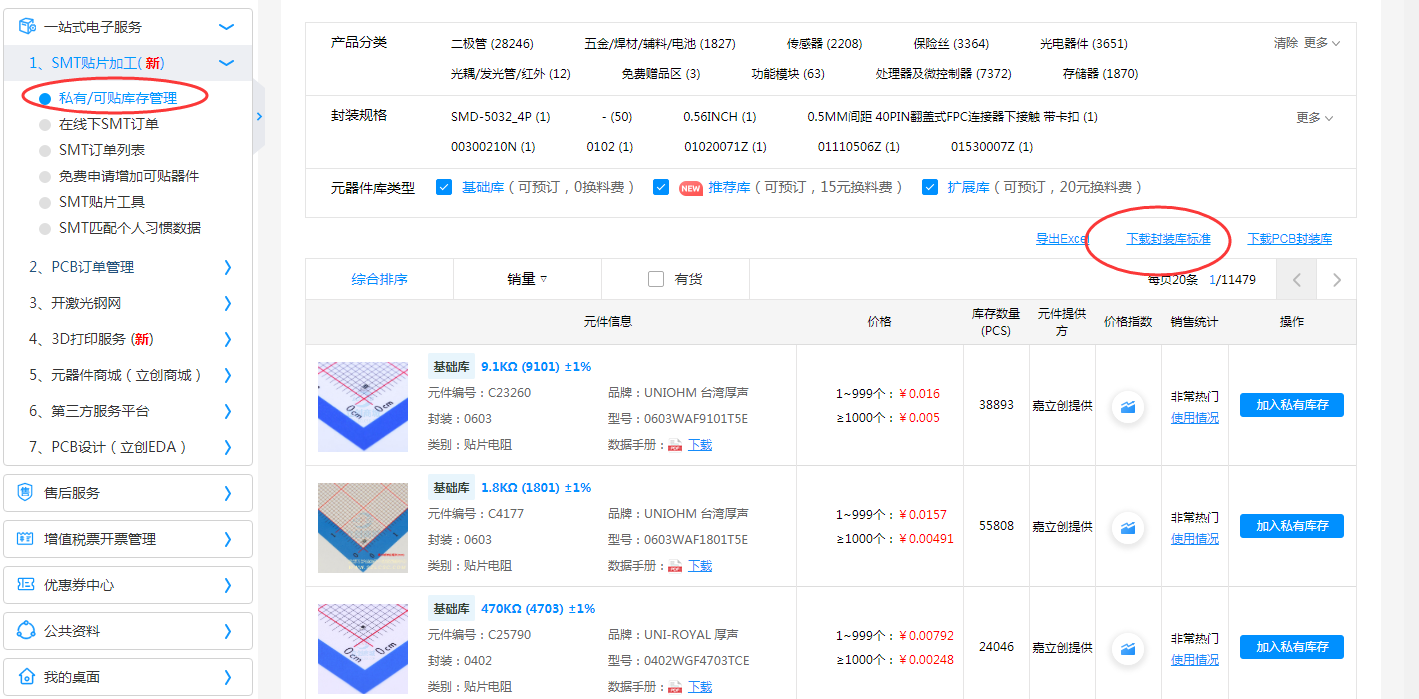The width and height of the screenshot is (1419, 699).
Task: Click PDF datasheet icon for 9.1KΩ resistor
Action: [x=675, y=445]
